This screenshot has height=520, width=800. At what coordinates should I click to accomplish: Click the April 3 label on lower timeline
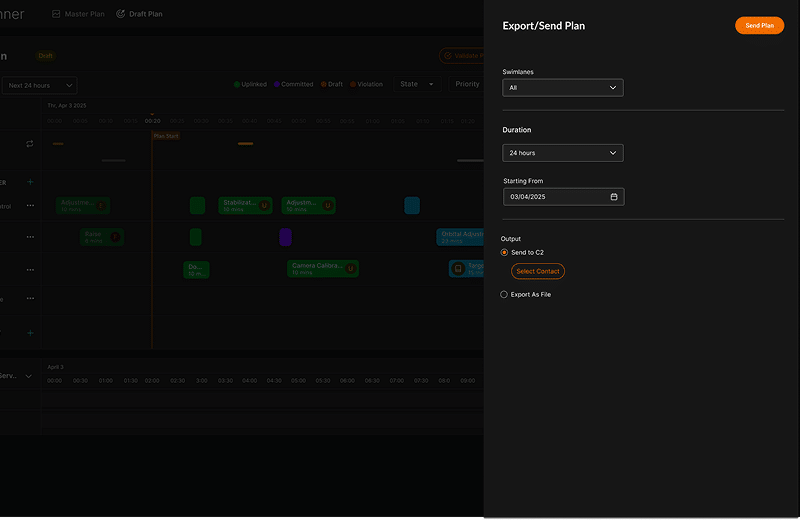(56, 367)
